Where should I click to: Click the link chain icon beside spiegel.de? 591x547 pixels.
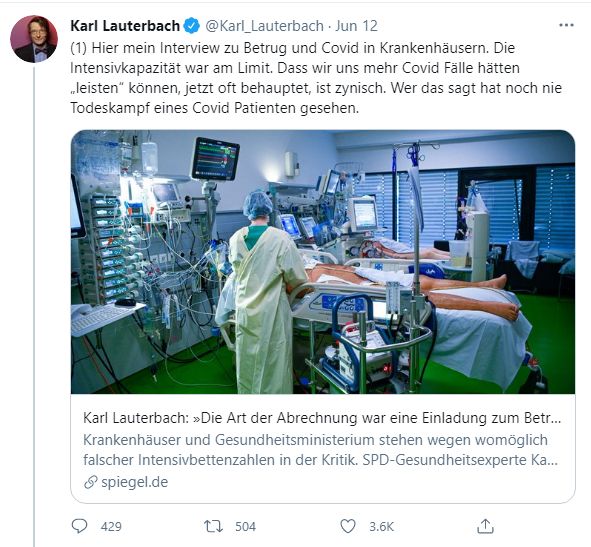(x=90, y=482)
